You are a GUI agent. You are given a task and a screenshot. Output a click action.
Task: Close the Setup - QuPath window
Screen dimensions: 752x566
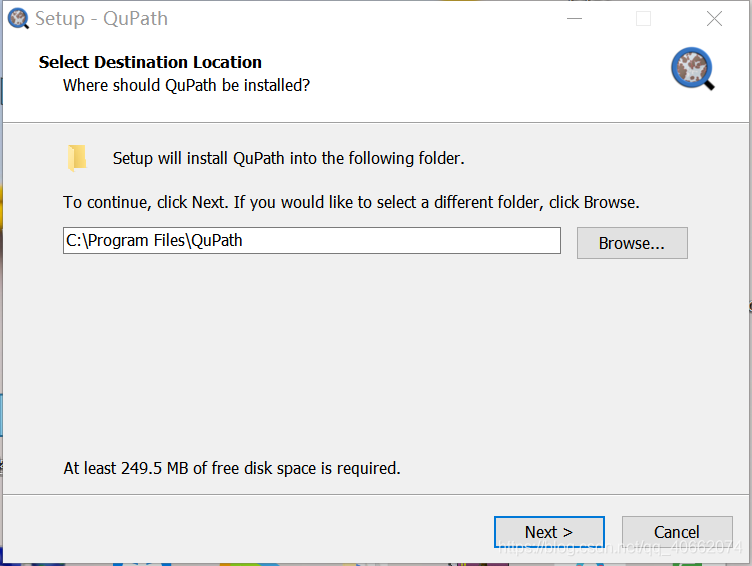[x=714, y=19]
